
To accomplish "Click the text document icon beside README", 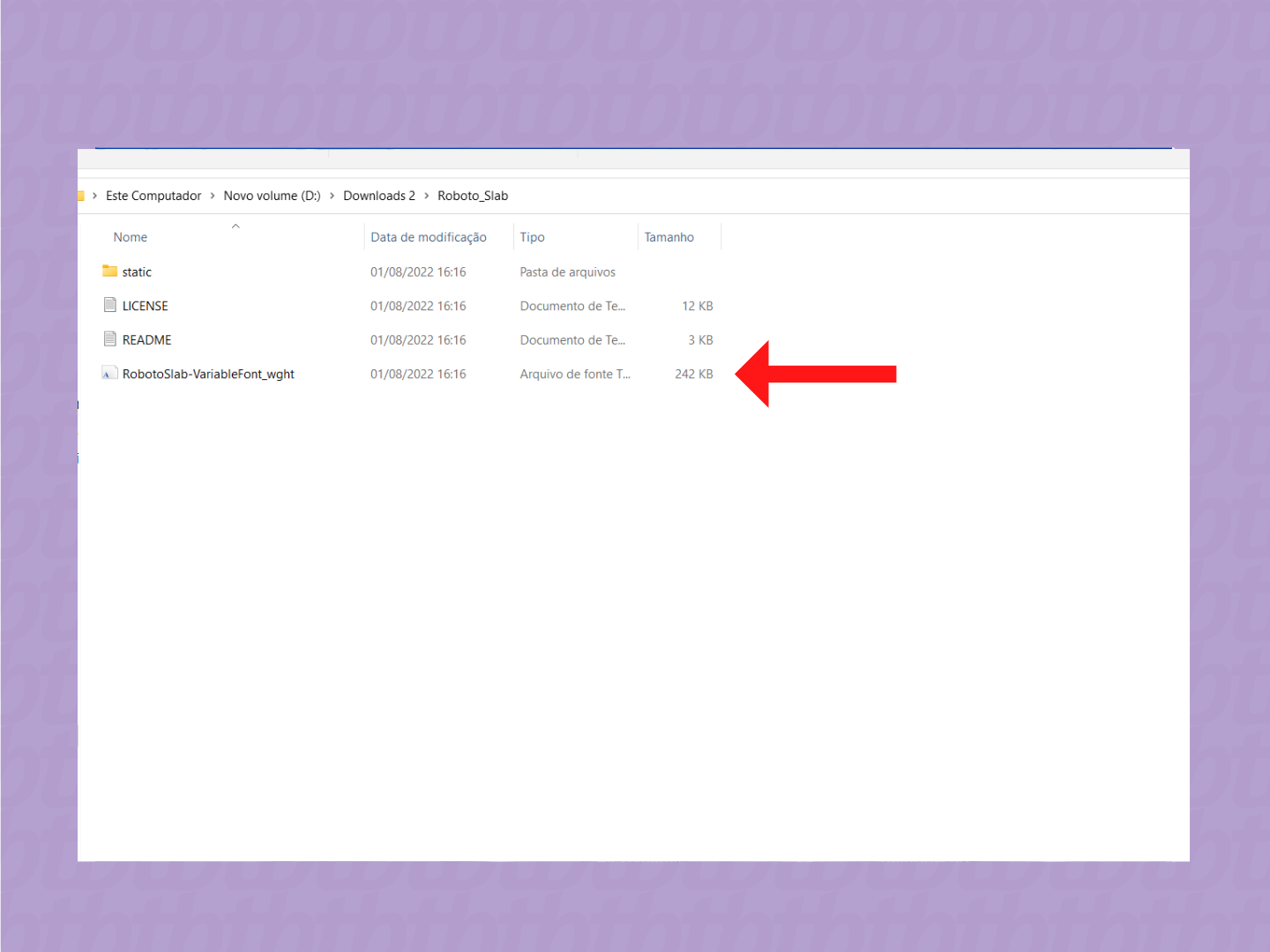I will (x=109, y=339).
